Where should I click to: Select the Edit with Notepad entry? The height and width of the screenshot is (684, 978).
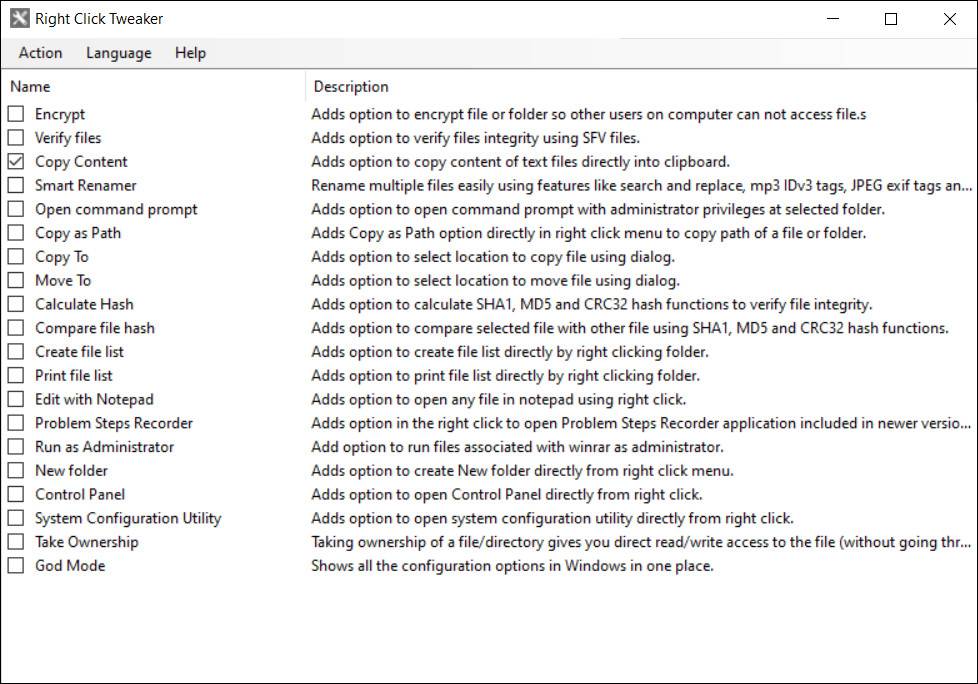coord(94,399)
